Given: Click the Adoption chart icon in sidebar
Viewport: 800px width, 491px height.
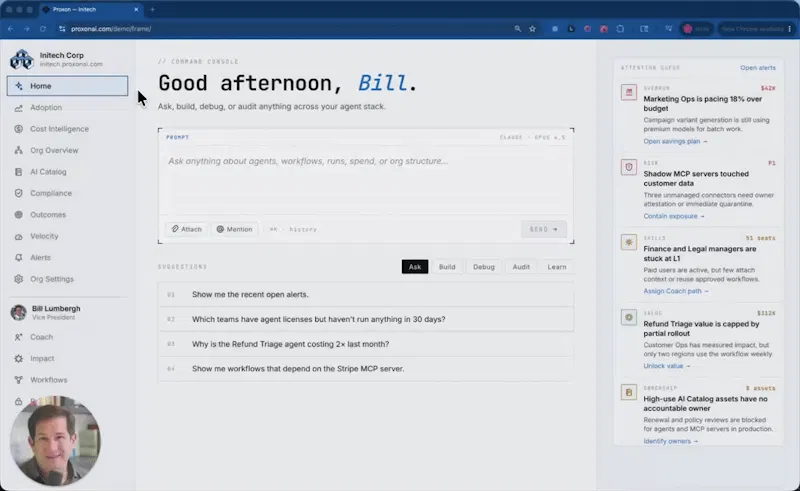Looking at the screenshot, I should tap(18, 108).
